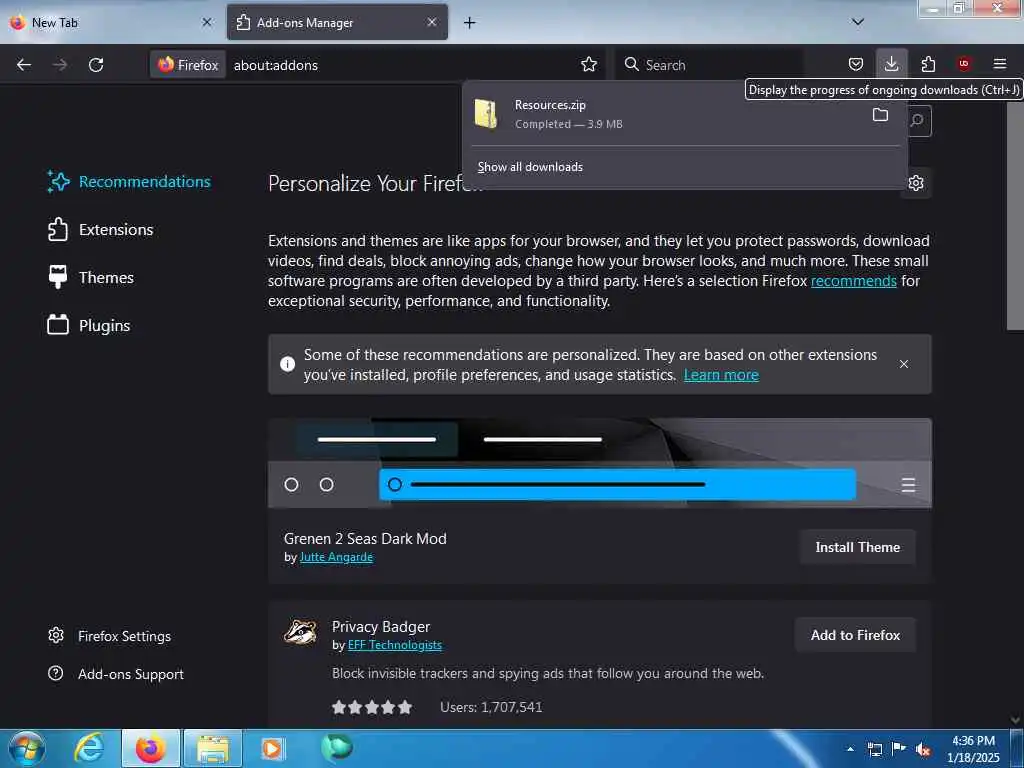Image resolution: width=1024 pixels, height=768 pixels.
Task: Reload the page with the refresh icon
Action: pos(96,65)
